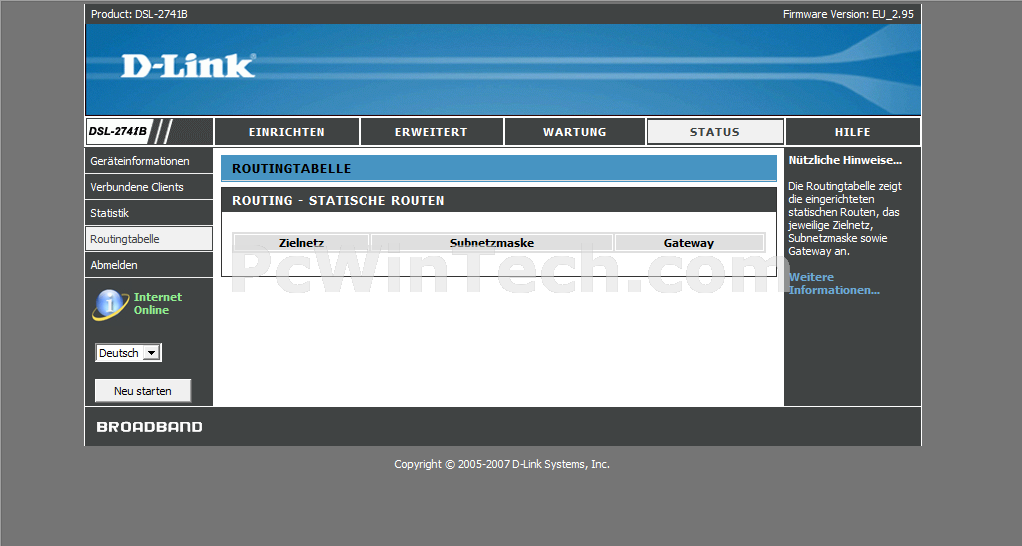
Task: Switch to the ERWEITERT tab
Action: point(431,132)
